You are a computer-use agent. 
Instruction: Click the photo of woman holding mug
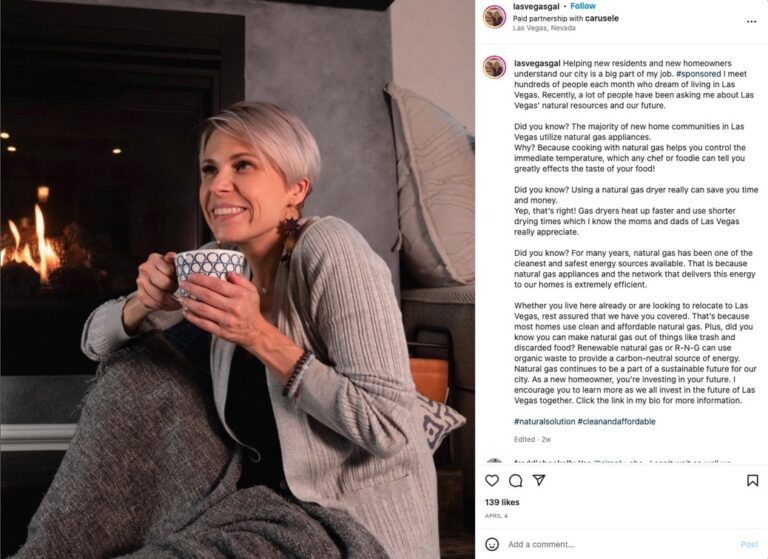pyautogui.click(x=238, y=279)
